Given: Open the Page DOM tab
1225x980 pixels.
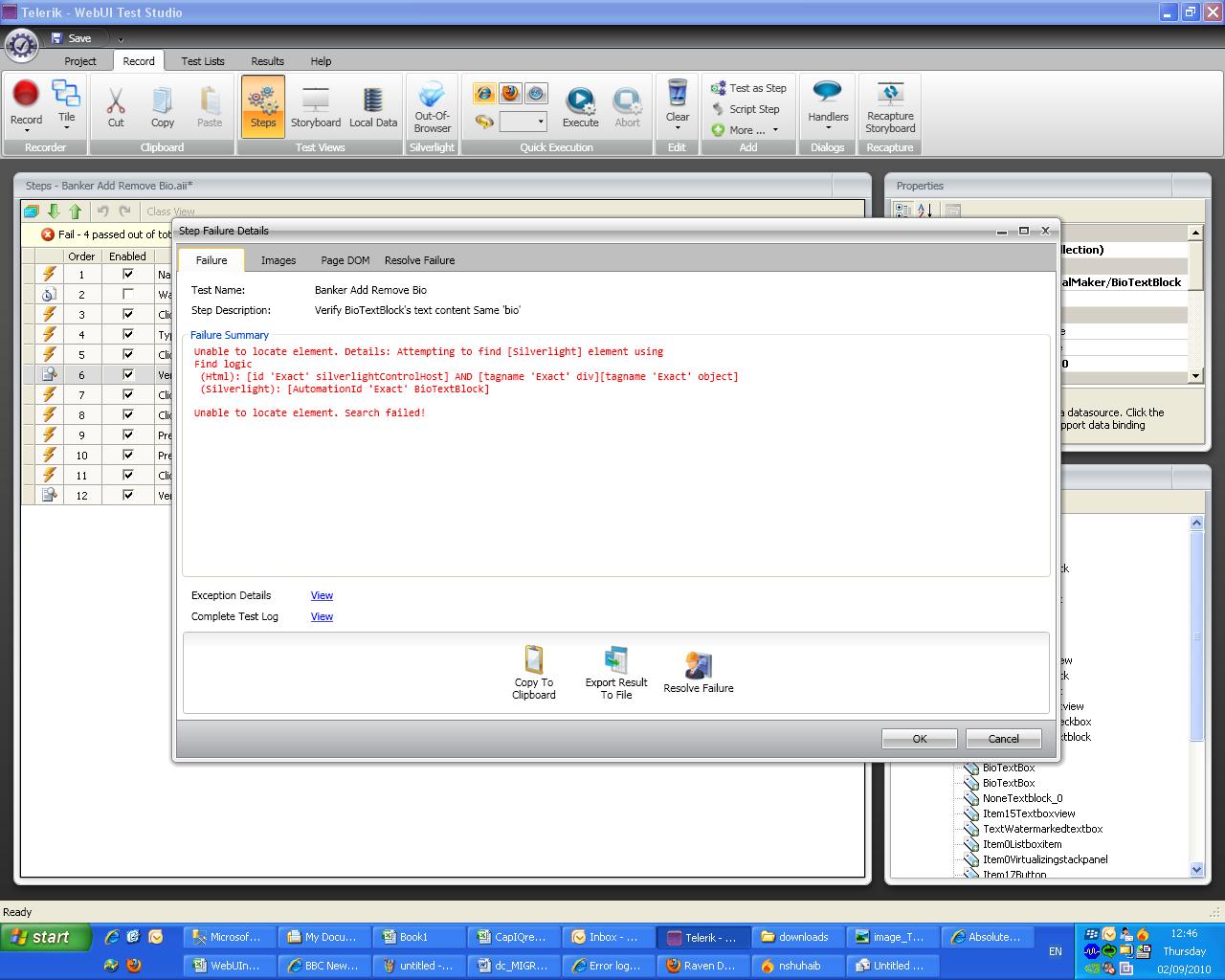Looking at the screenshot, I should 345,260.
